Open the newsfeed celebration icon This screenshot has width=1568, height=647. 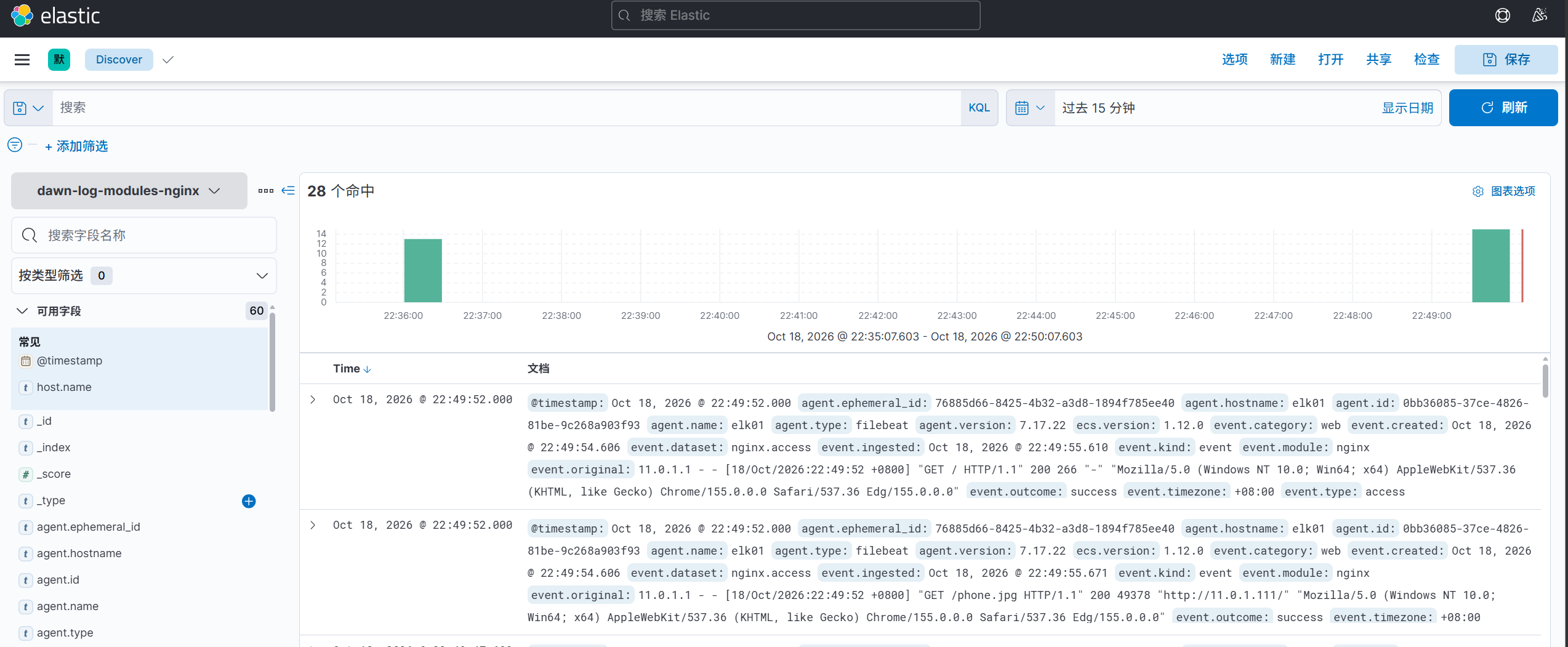pyautogui.click(x=1539, y=15)
